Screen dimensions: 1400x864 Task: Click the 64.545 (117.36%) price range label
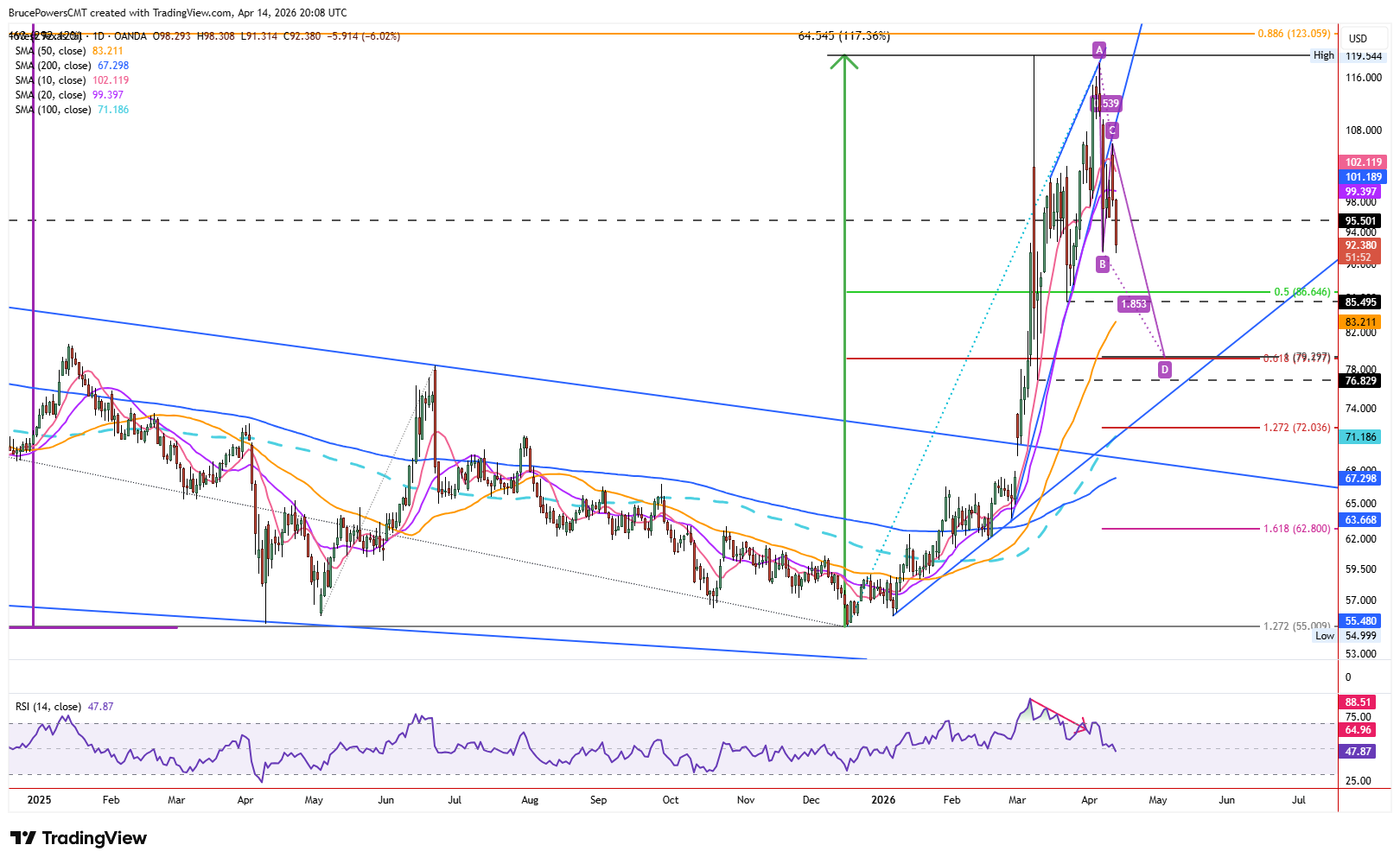[844, 36]
